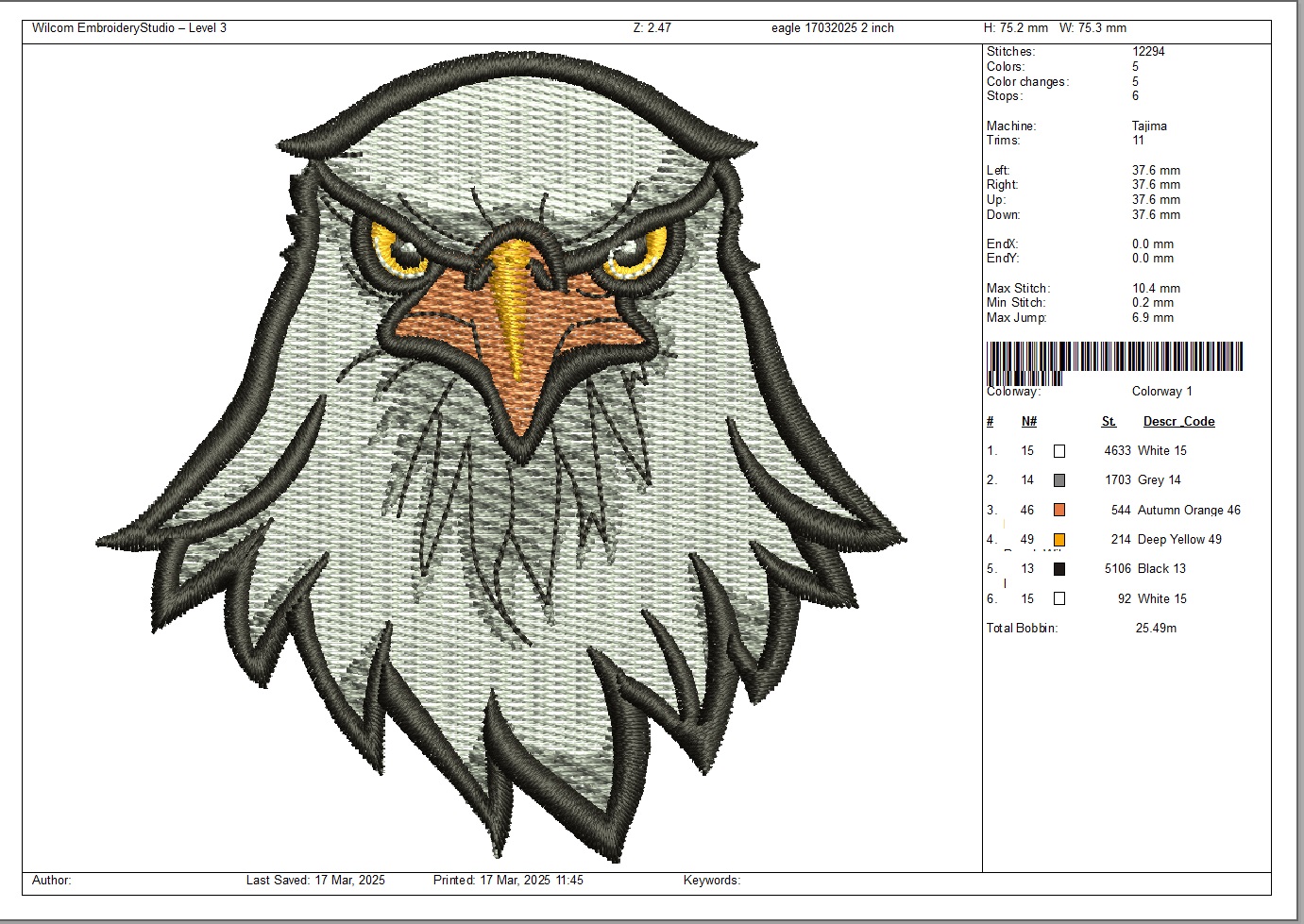Select the Black 13 color swatch
Viewport: 1304px width, 924px height.
(1059, 569)
